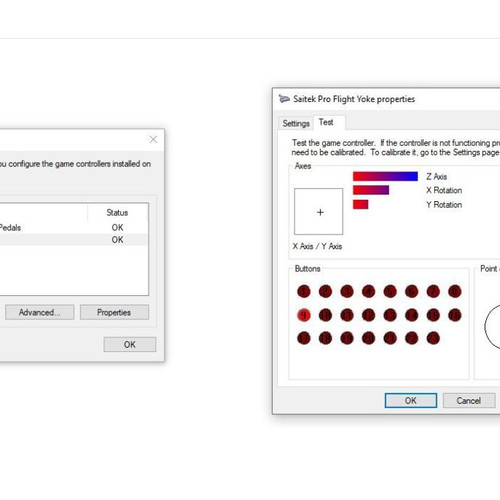Click button indicator 8 in the first row
This screenshot has width=500, height=500.
455,291
